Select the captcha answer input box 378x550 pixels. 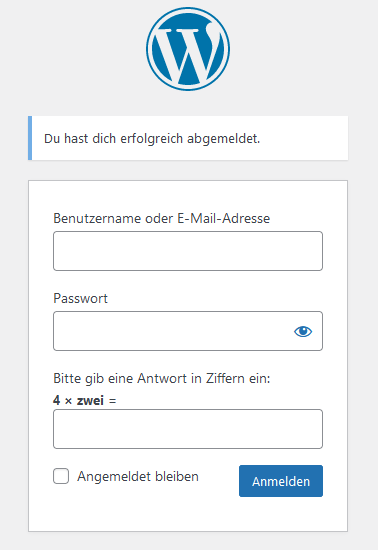[188, 429]
